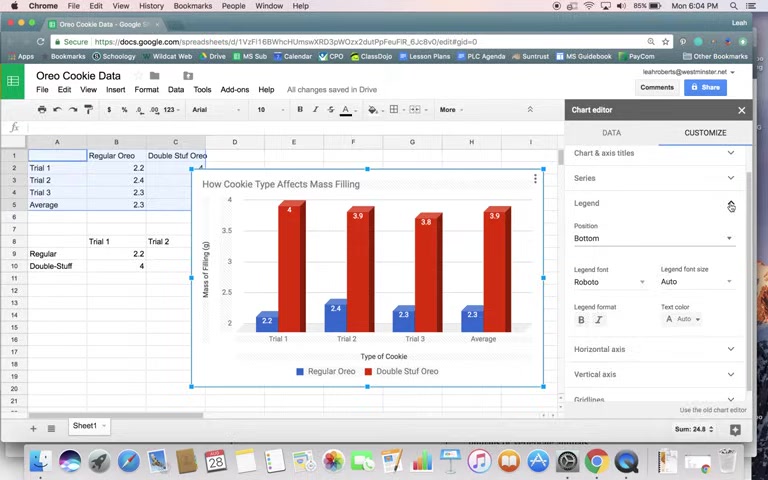Open the Tools menu
768x480 pixels.
click(x=202, y=90)
